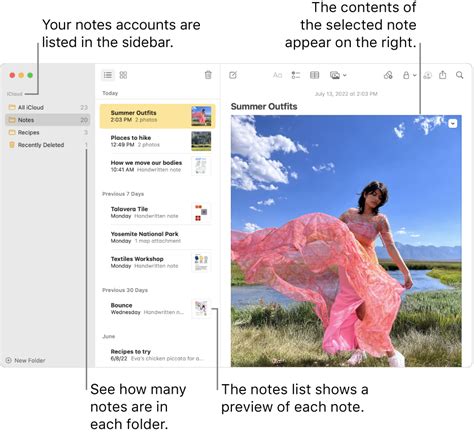Open the Yosemite National Park note

coord(158,237)
